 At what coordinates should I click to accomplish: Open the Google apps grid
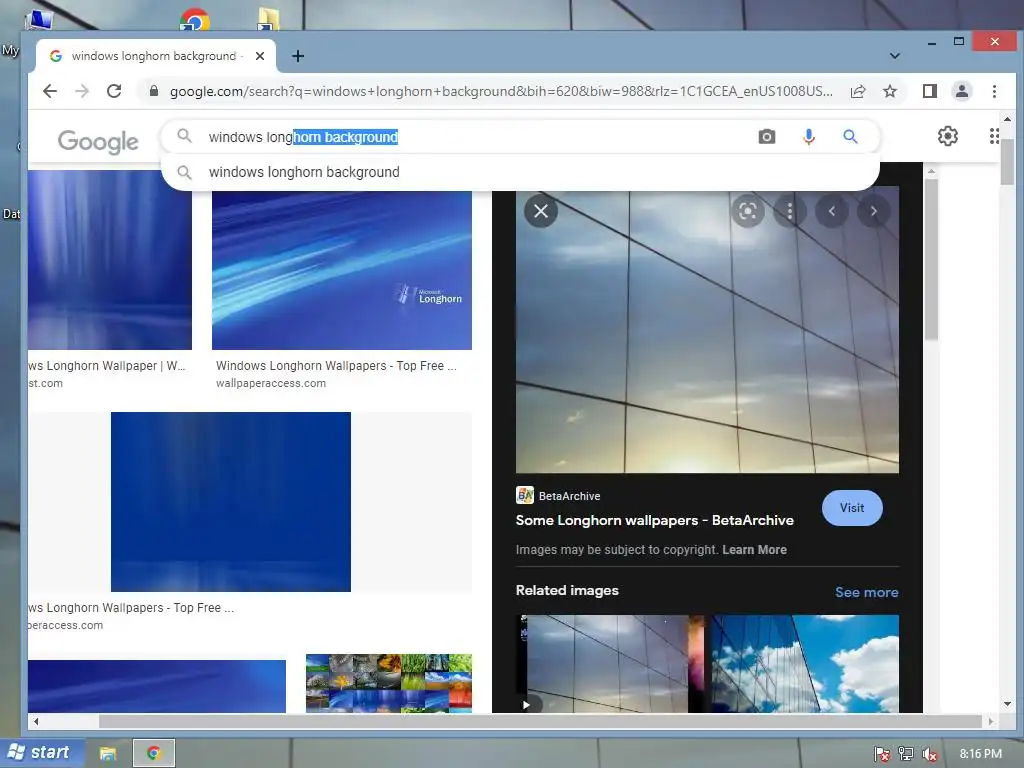(994, 136)
